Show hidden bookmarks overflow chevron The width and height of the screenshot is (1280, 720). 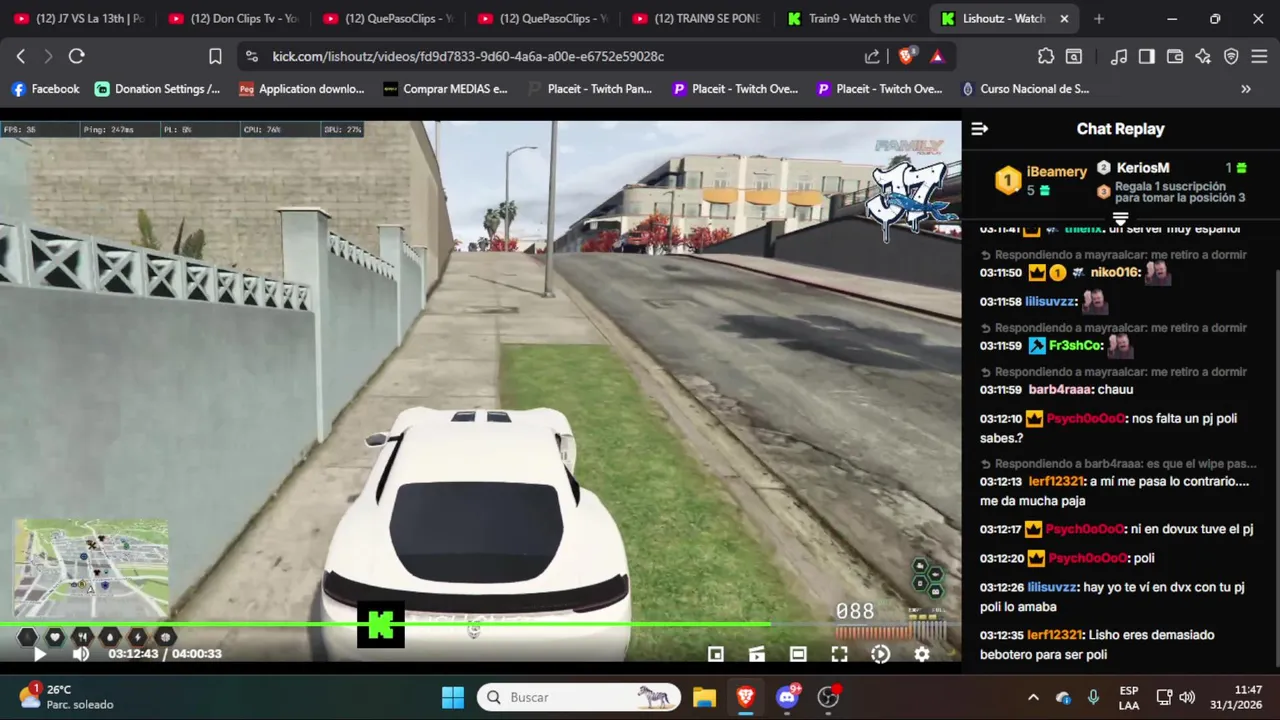click(x=1246, y=89)
